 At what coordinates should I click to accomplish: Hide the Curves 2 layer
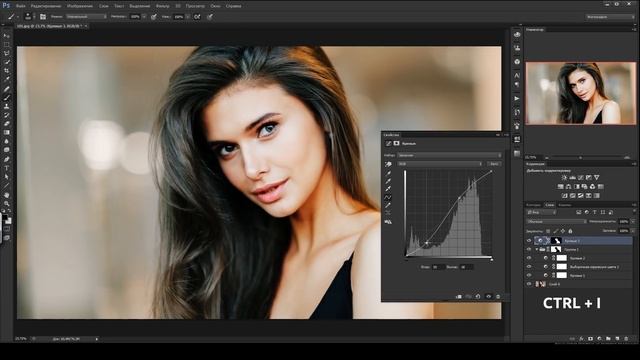529,258
